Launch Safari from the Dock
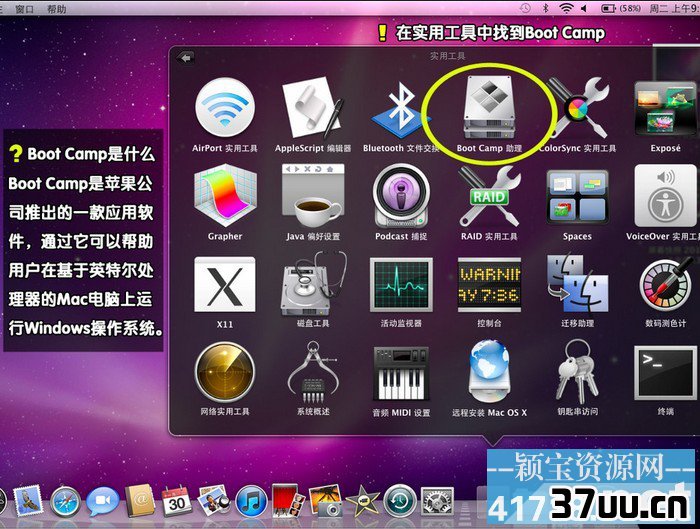 pyautogui.click(x=65, y=502)
